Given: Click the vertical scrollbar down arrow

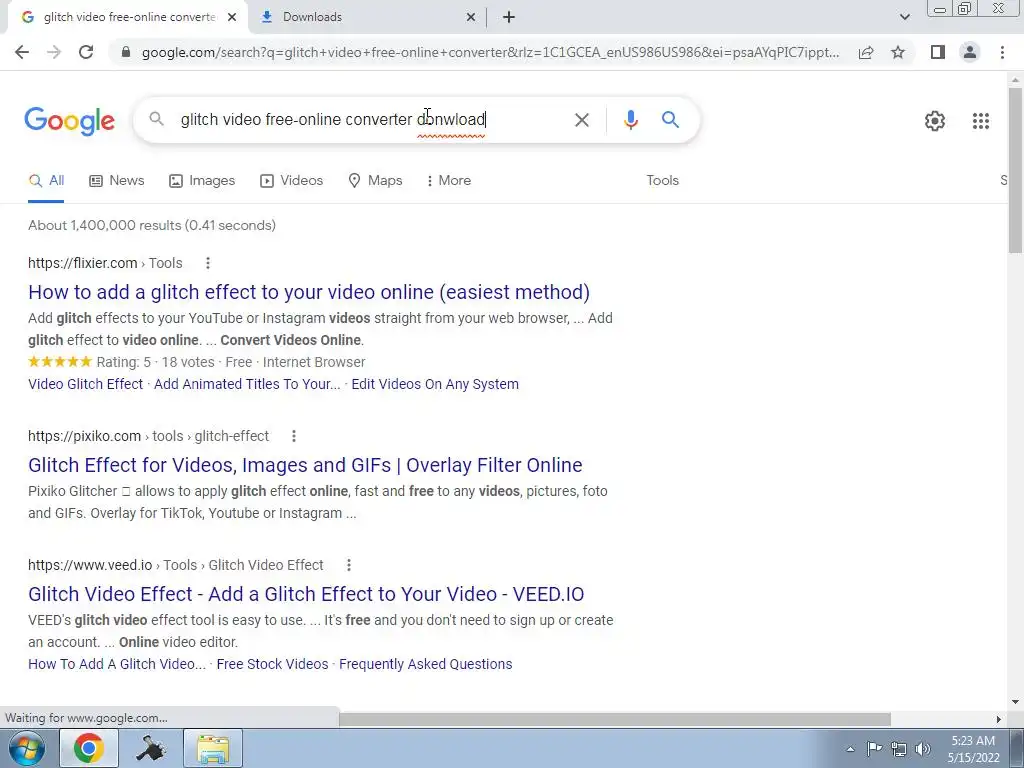Looking at the screenshot, I should [1016, 702].
